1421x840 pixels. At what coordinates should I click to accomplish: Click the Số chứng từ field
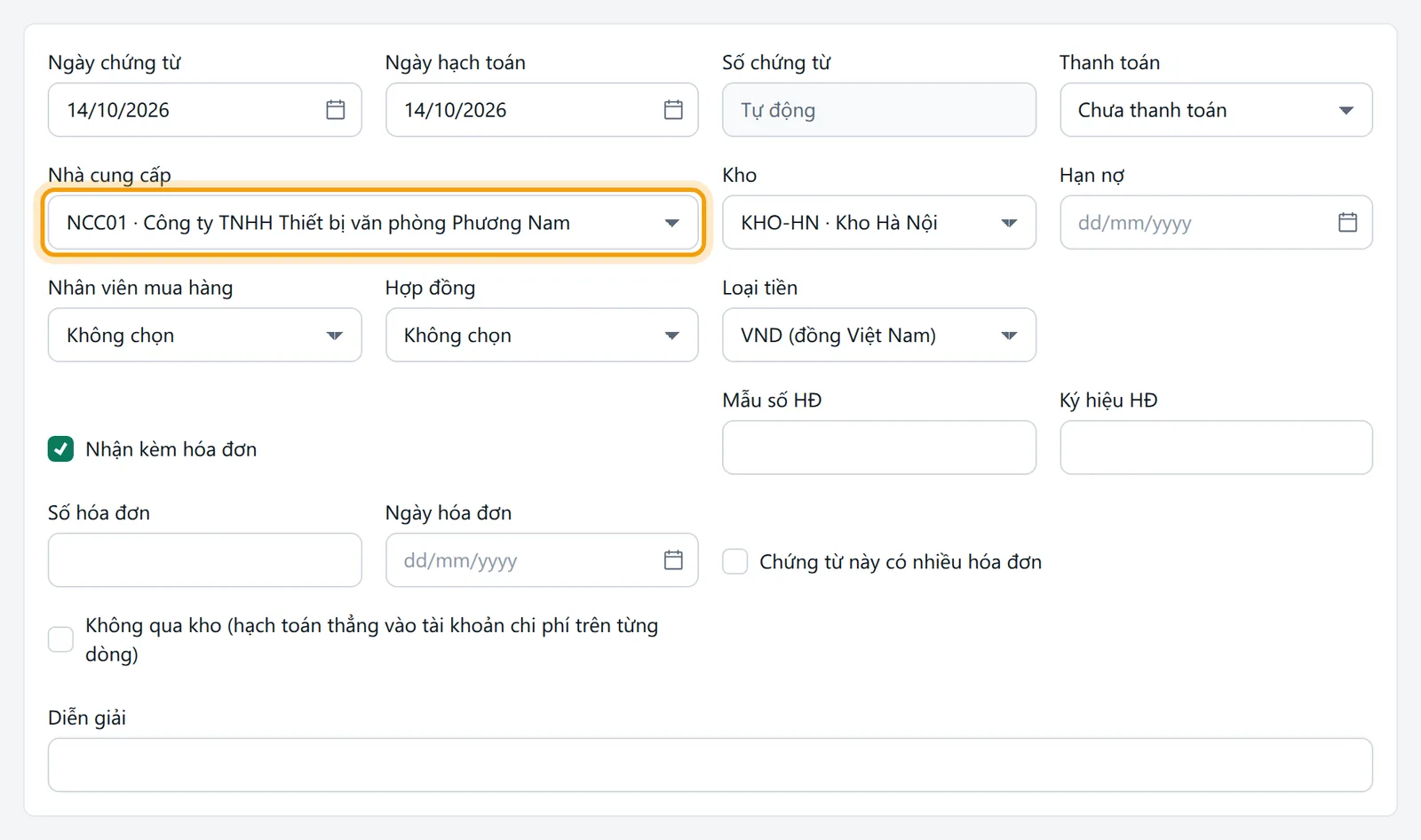tap(878, 110)
